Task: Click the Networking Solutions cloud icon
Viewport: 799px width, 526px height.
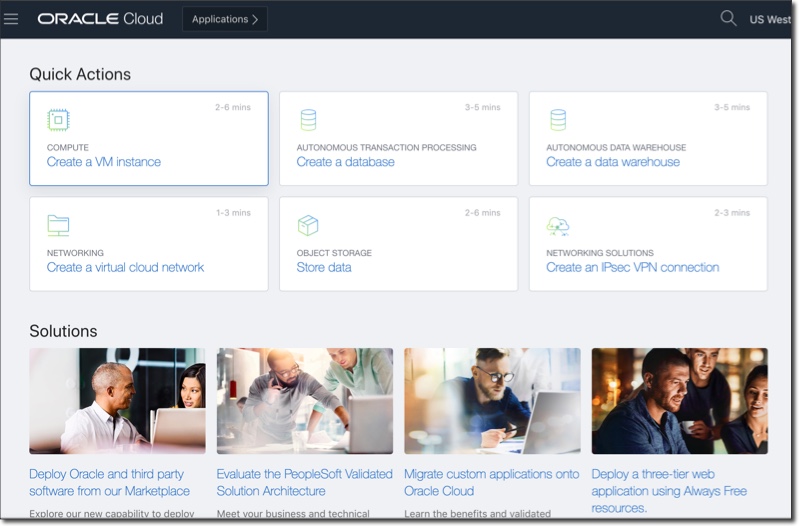Action: [x=558, y=226]
